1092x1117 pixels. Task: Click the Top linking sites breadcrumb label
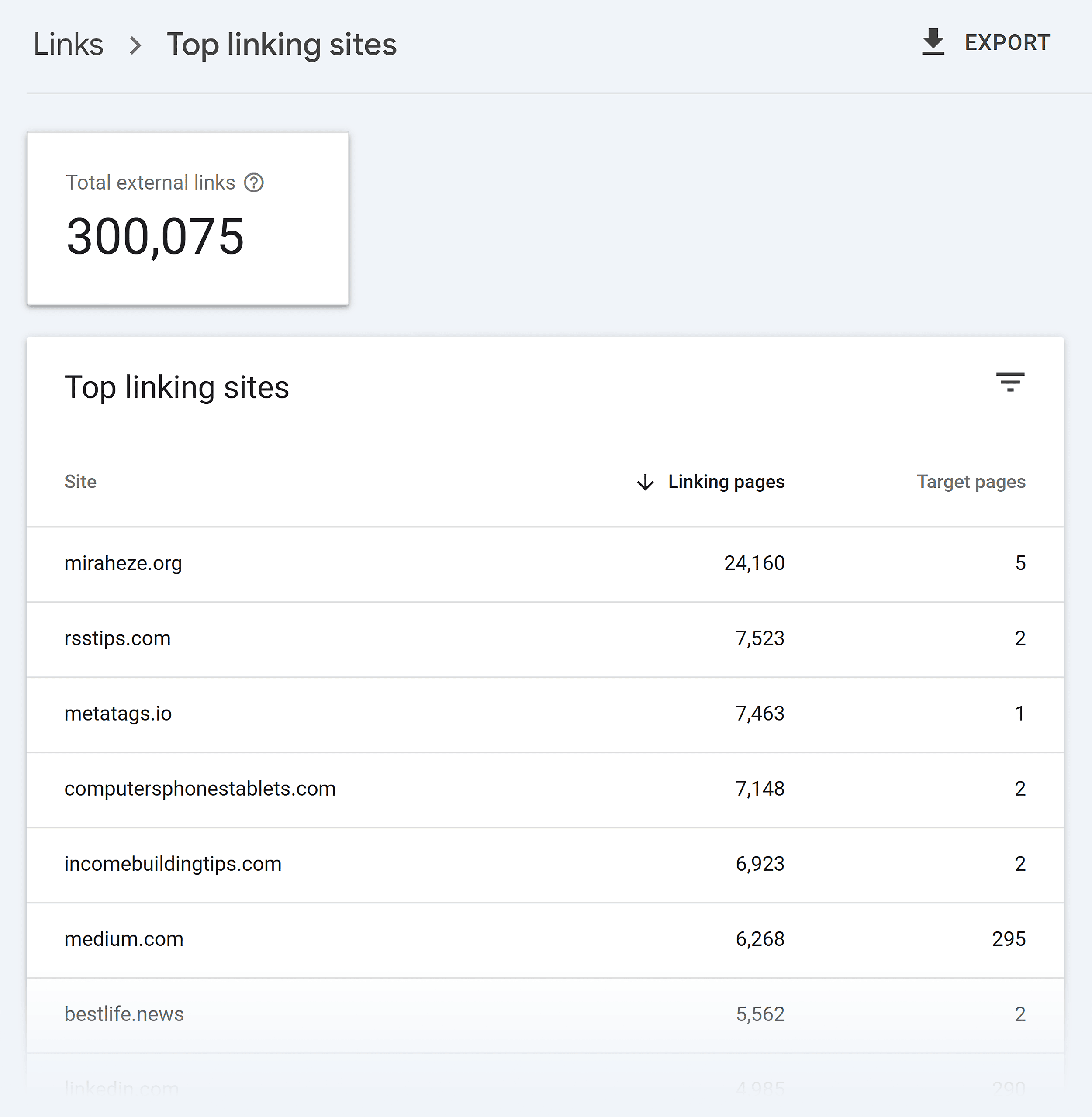[x=282, y=45]
